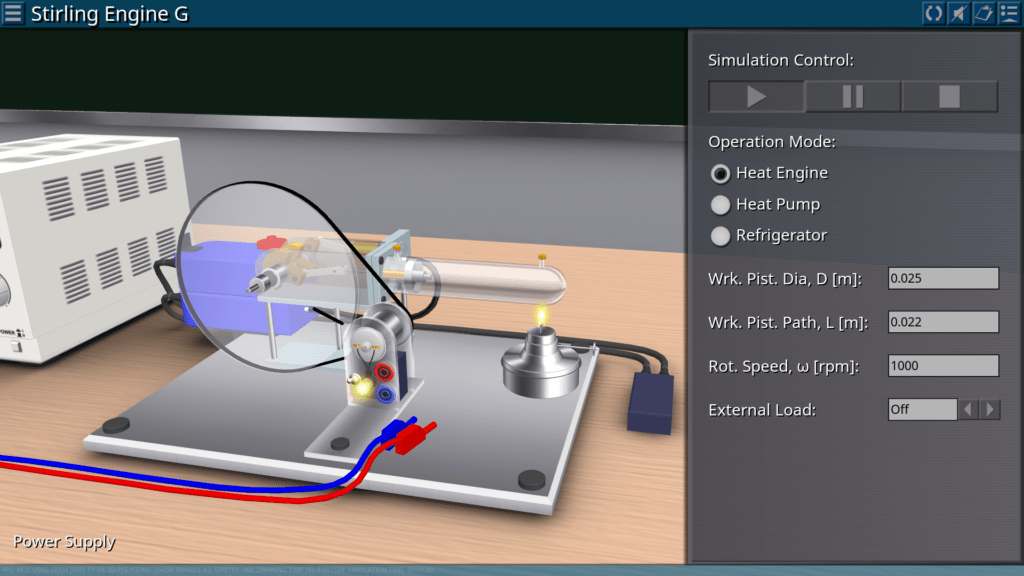Click the working piston path field
This screenshot has width=1024, height=576.
943,322
